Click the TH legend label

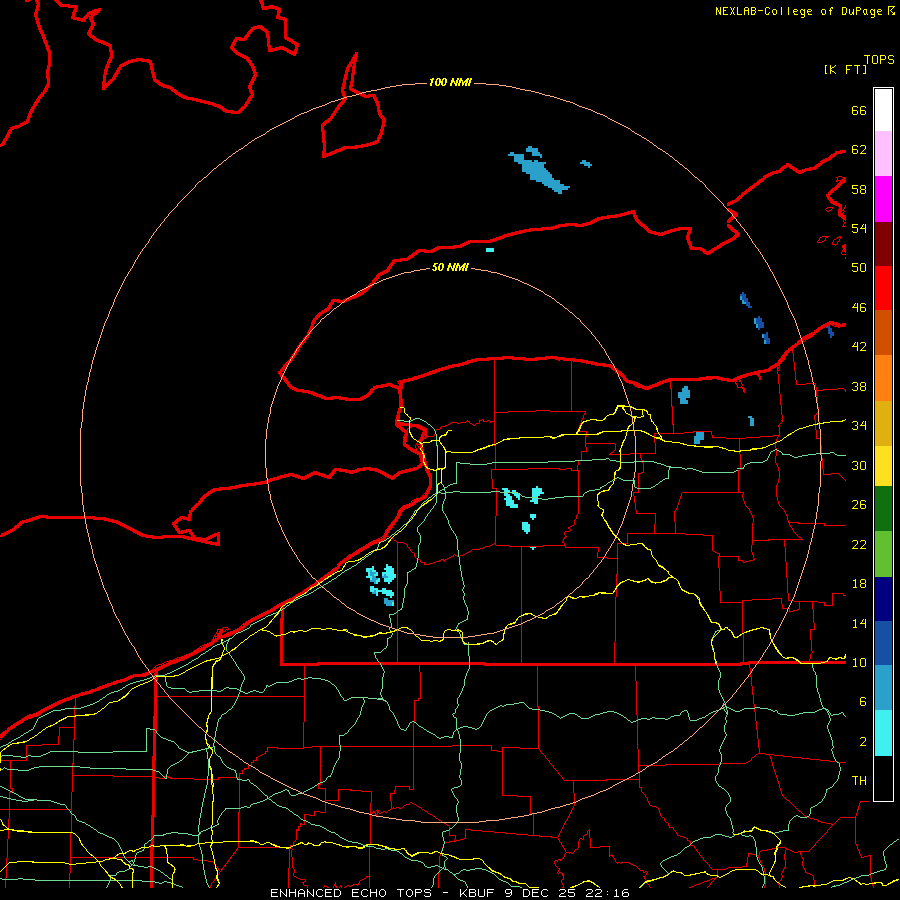tap(859, 781)
